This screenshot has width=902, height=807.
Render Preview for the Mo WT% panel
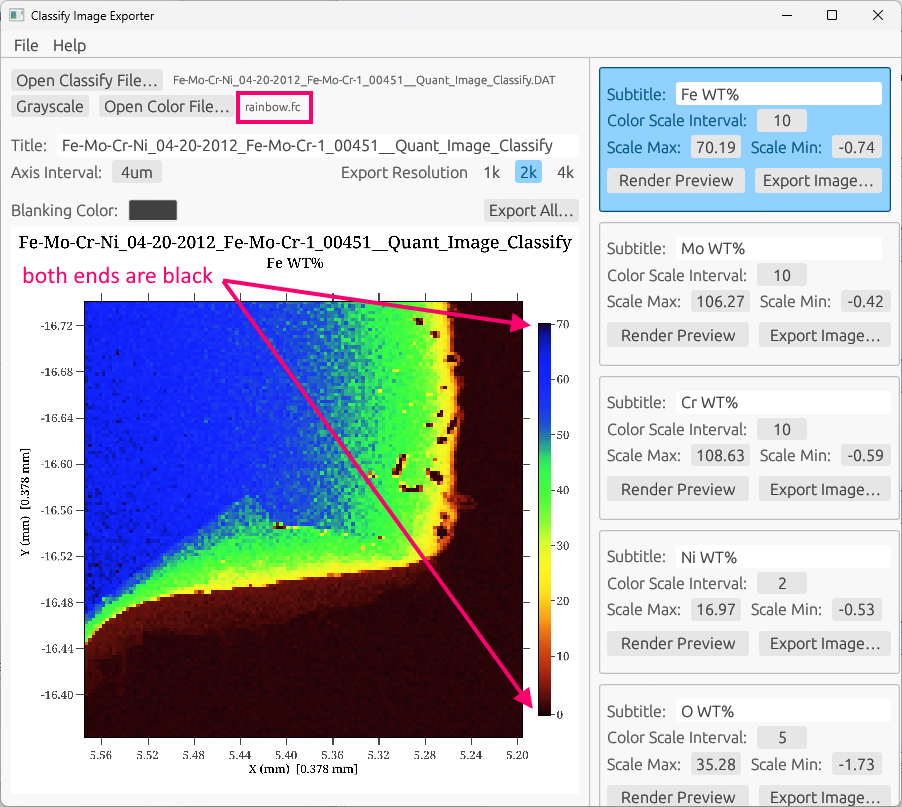678,335
